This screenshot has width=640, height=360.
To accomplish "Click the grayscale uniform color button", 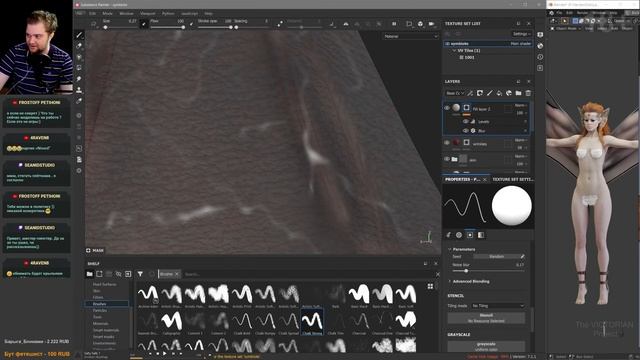I will [x=486, y=346].
